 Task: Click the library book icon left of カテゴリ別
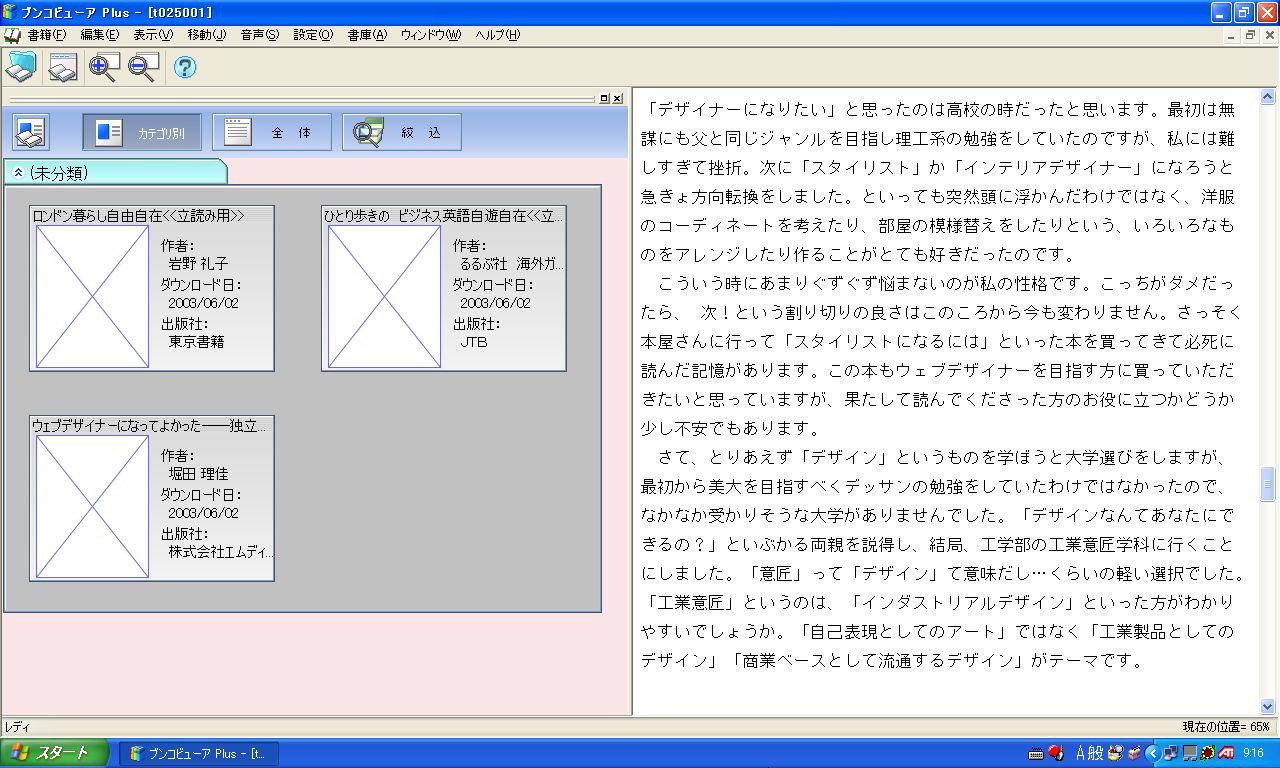click(x=30, y=132)
